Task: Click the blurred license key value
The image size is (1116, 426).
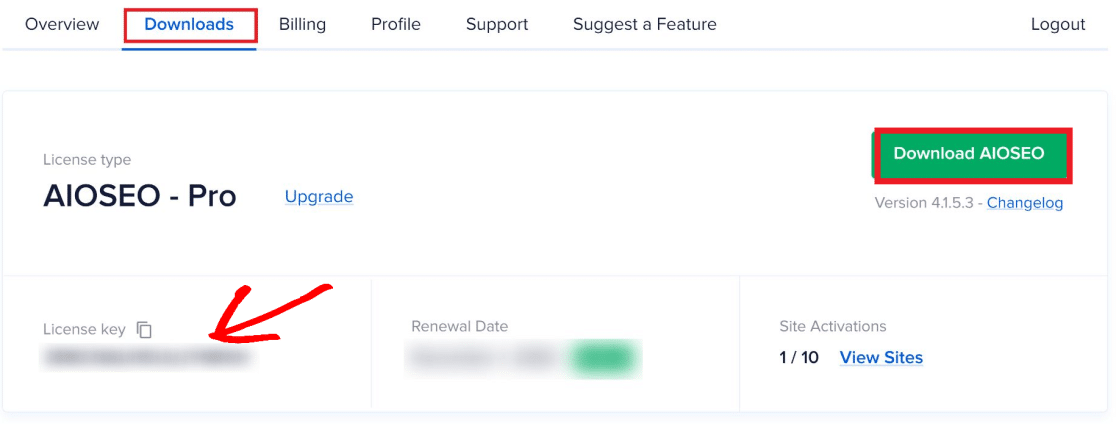Action: tap(147, 356)
